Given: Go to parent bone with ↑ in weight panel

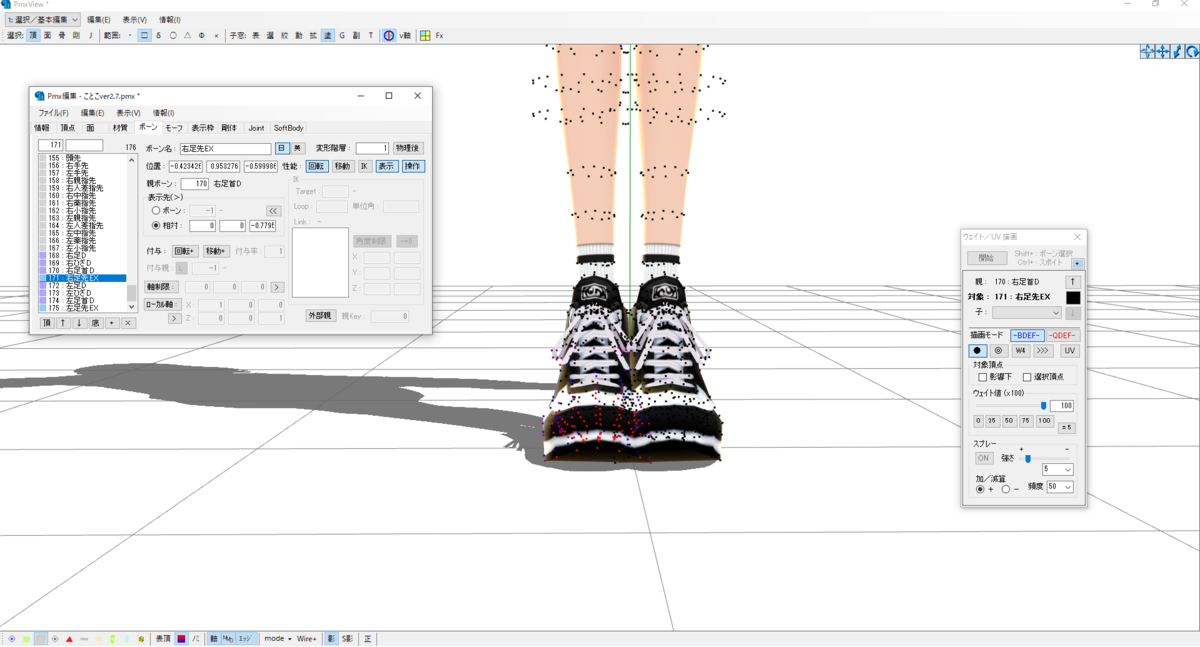Looking at the screenshot, I should coord(1072,282).
